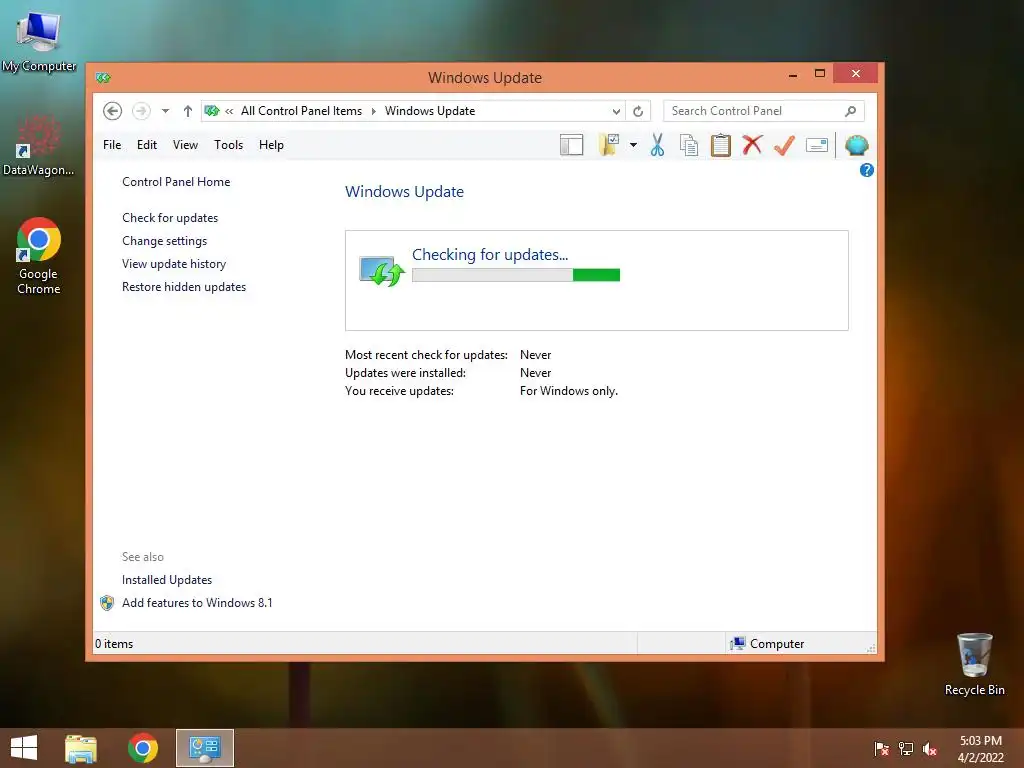Expand the breadcrumb arrow after All Control Panel Items
1024x768 pixels.
coord(374,111)
